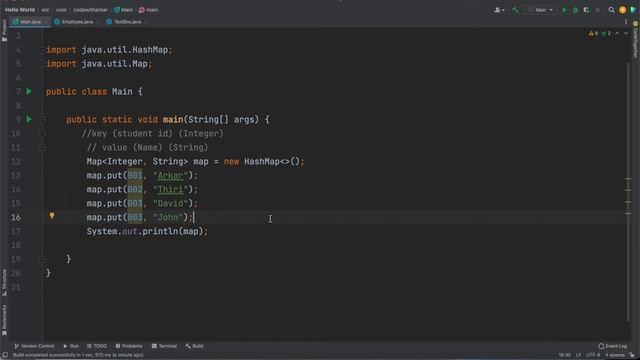Click the read-only lock icon in status bar
Image resolution: width=640 pixels, height=360 pixels.
(x=632, y=355)
